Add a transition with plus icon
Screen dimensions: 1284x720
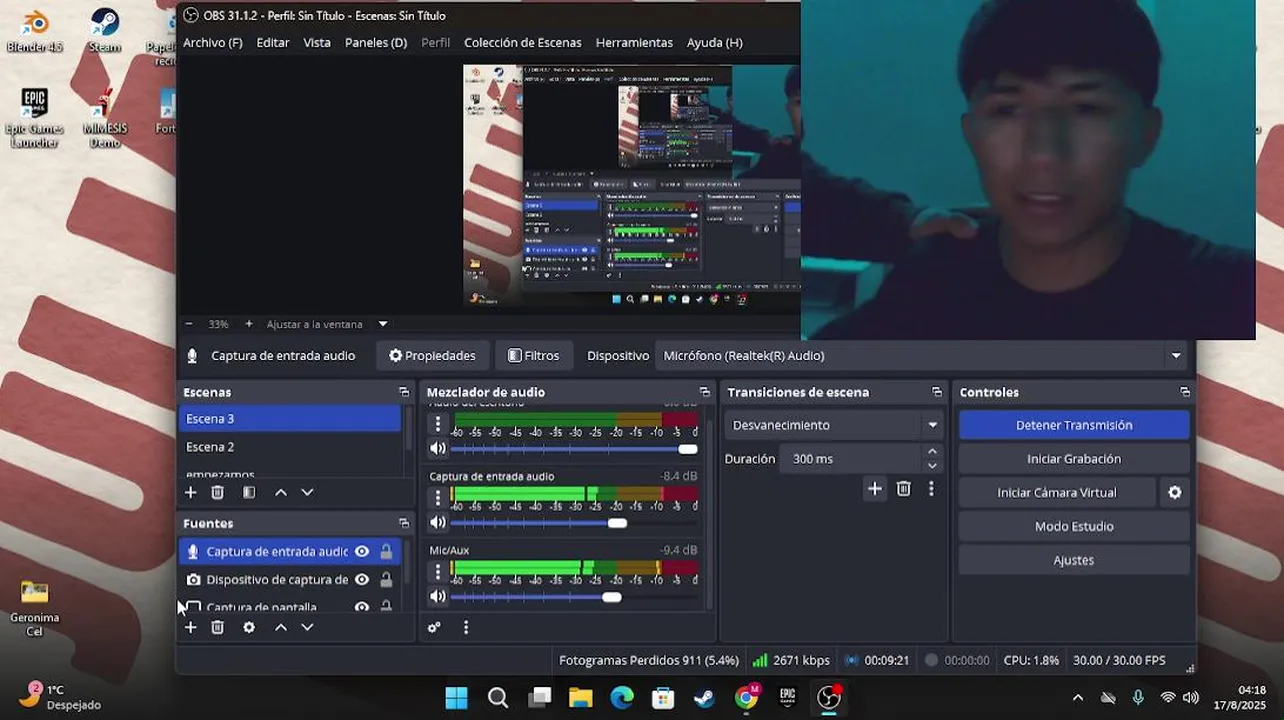click(x=875, y=488)
